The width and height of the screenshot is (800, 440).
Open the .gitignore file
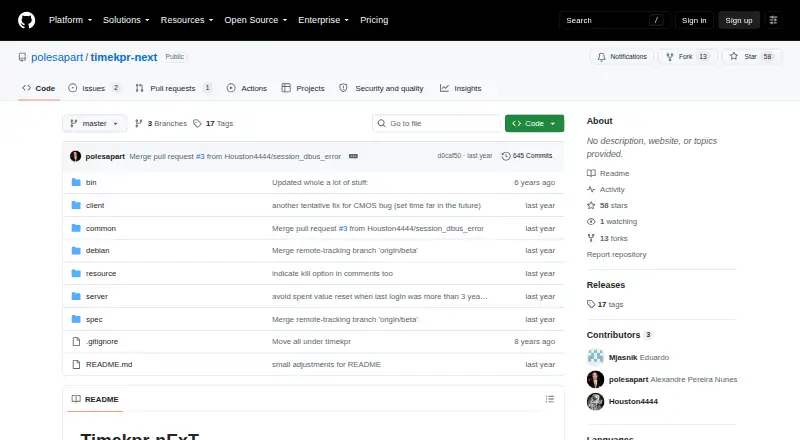[102, 341]
